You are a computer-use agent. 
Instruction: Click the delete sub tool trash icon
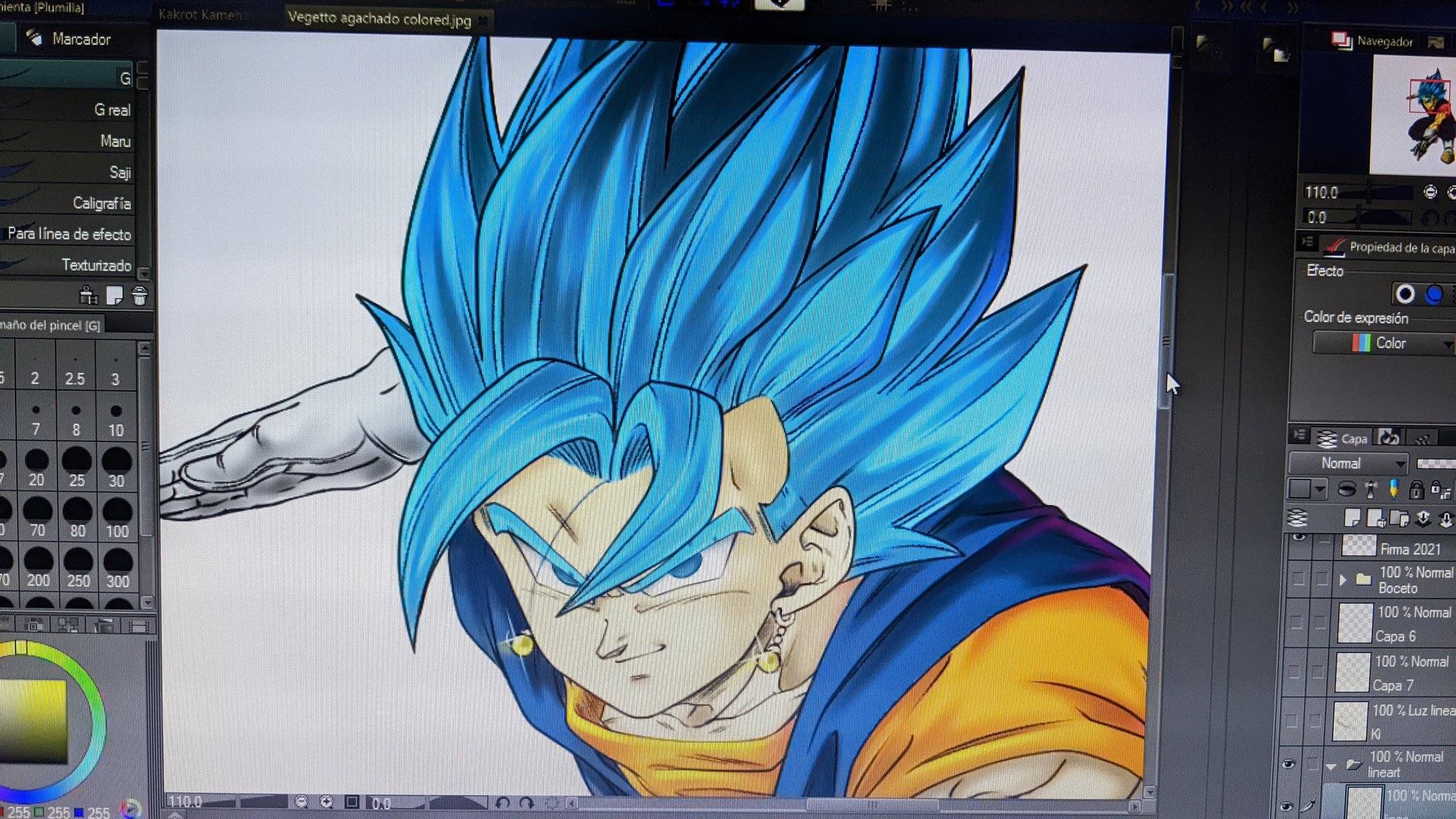point(139,295)
